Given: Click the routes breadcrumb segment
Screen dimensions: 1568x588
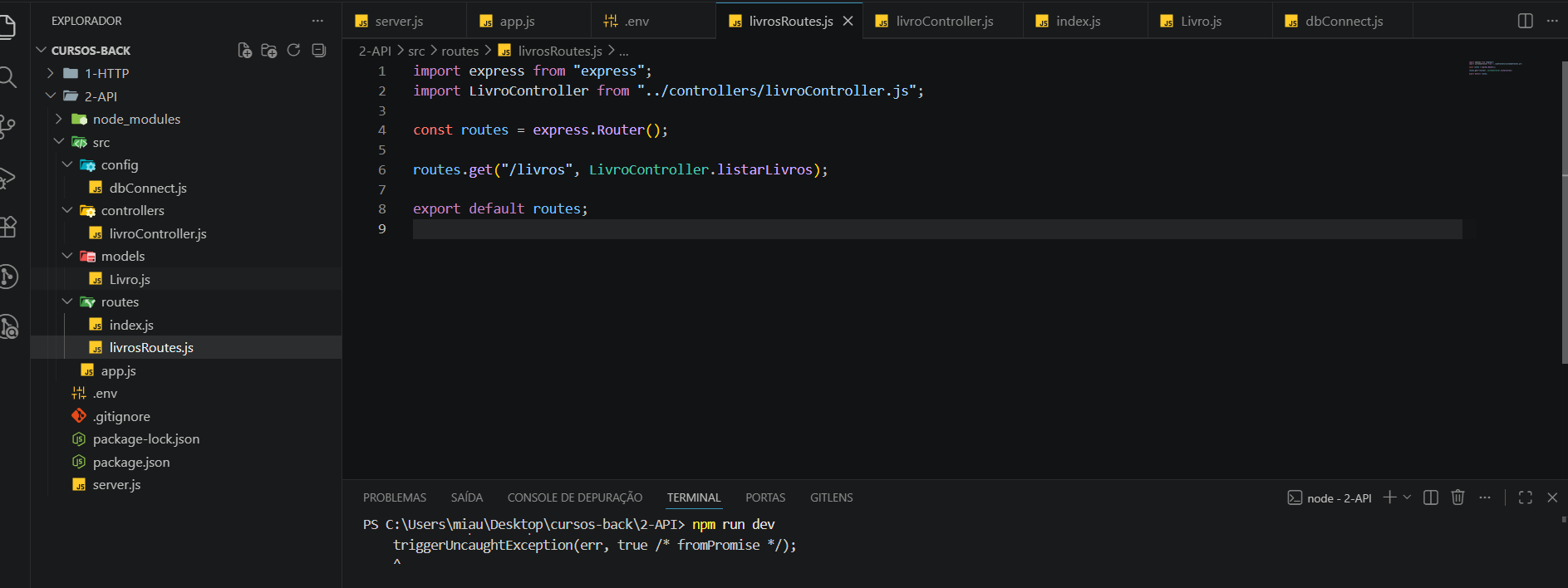Looking at the screenshot, I should (460, 51).
